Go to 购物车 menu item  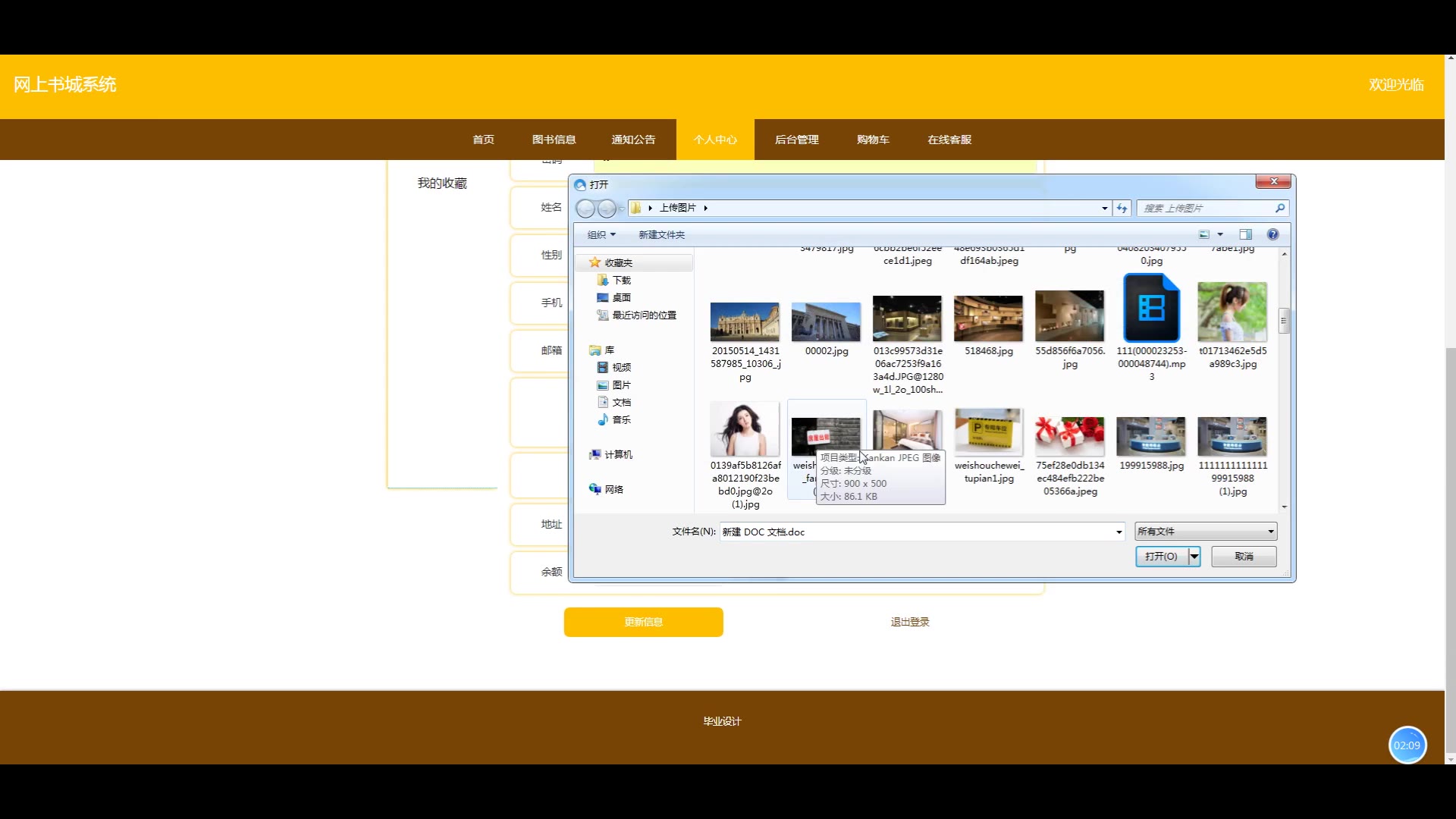873,140
